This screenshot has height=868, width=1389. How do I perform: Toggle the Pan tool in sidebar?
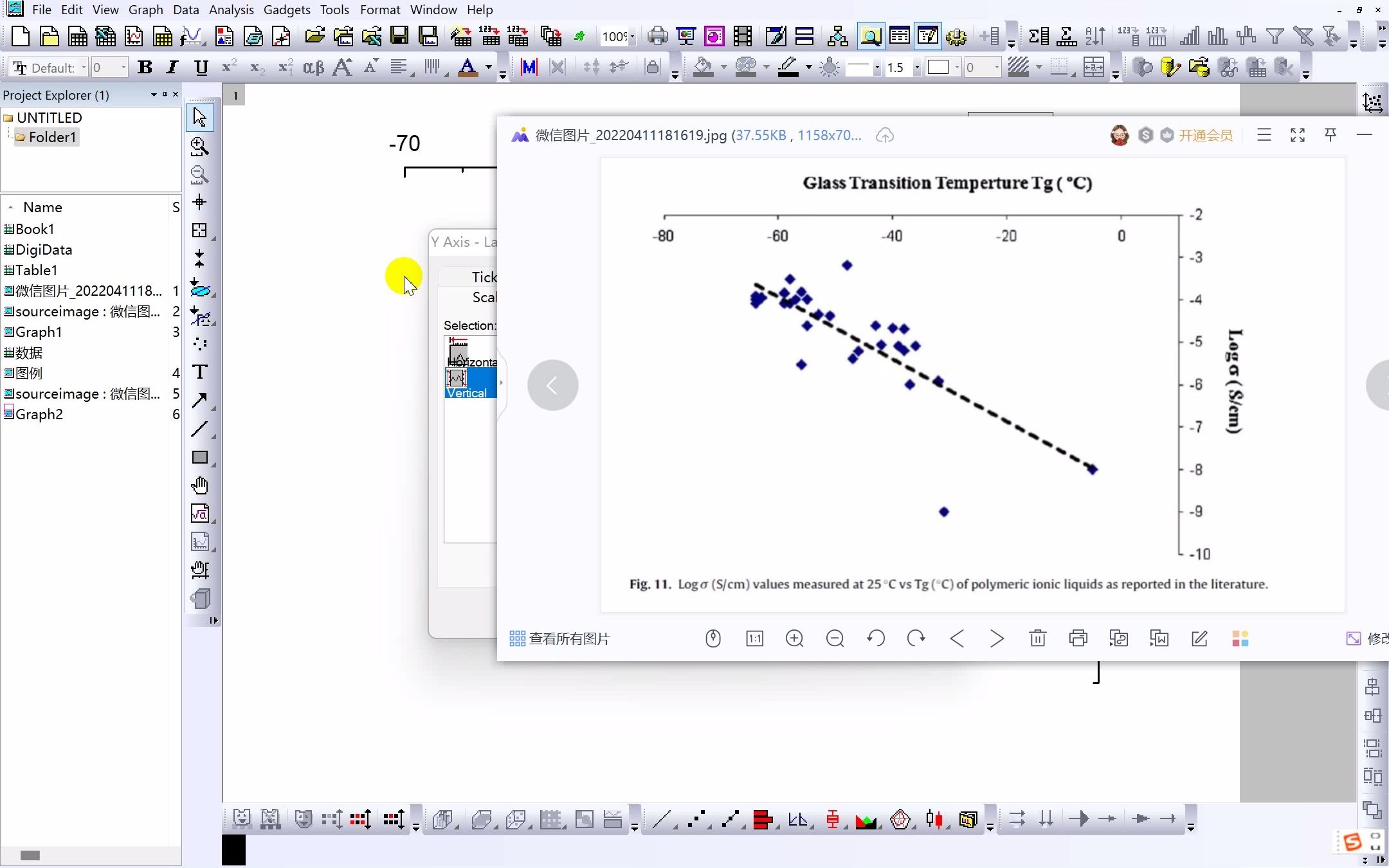199,485
